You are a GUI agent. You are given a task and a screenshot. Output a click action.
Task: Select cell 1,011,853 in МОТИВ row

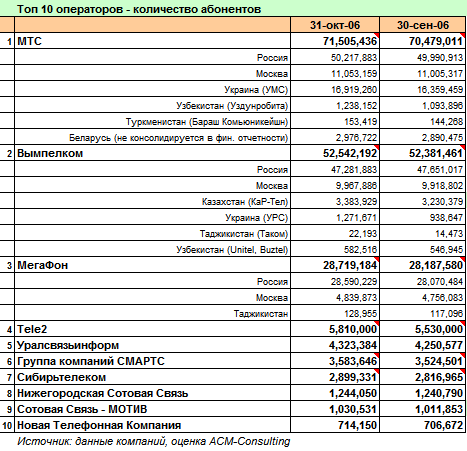(x=423, y=409)
